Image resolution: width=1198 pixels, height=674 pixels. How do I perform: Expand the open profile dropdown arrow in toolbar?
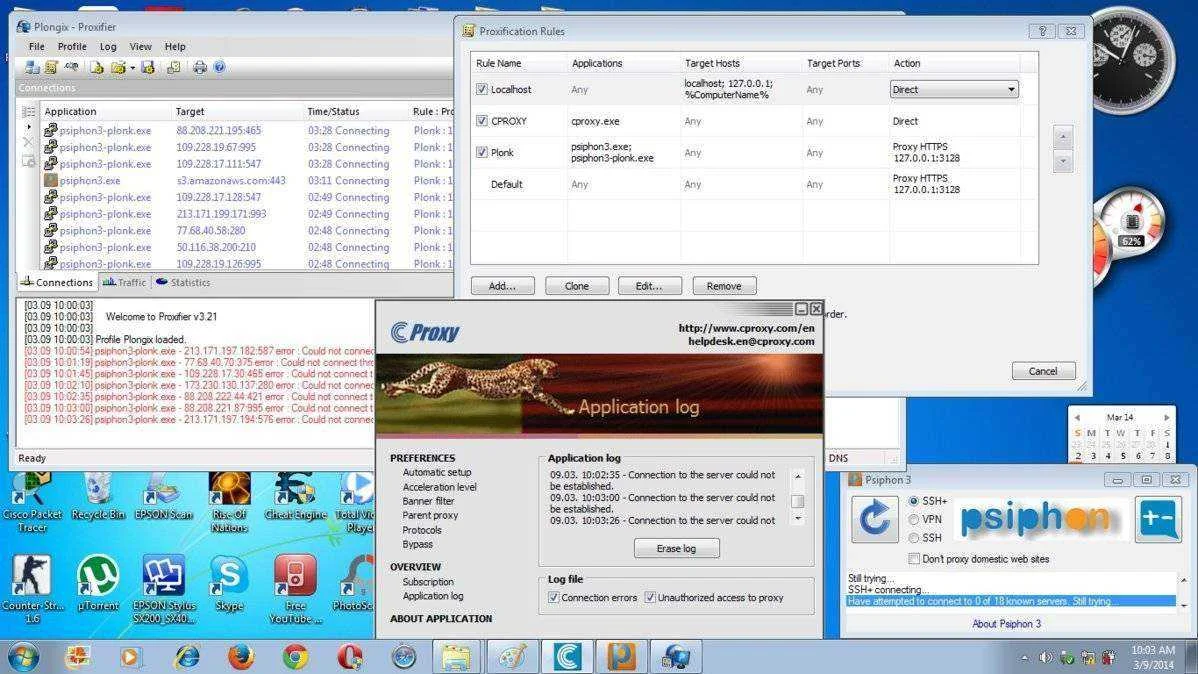point(132,68)
